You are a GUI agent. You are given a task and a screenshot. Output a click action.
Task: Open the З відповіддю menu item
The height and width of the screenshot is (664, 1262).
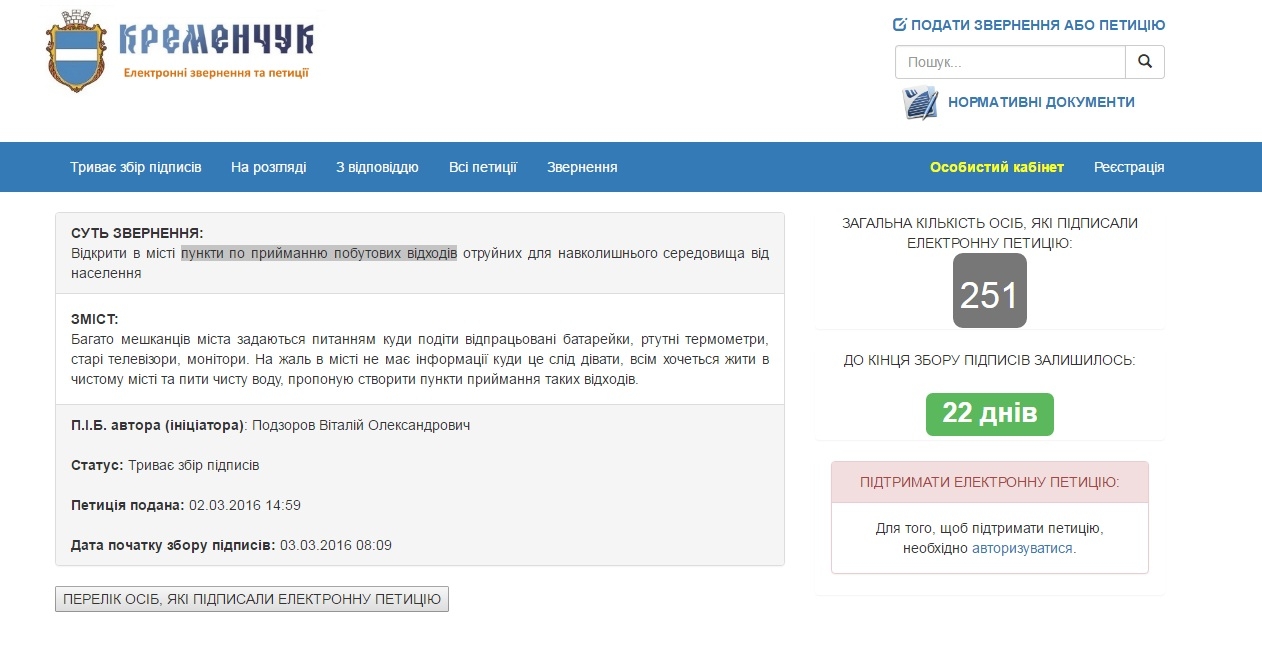point(377,167)
